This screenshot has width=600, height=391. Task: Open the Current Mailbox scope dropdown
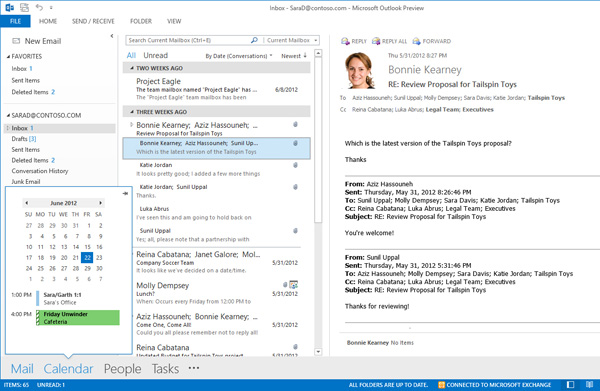[x=292, y=40]
